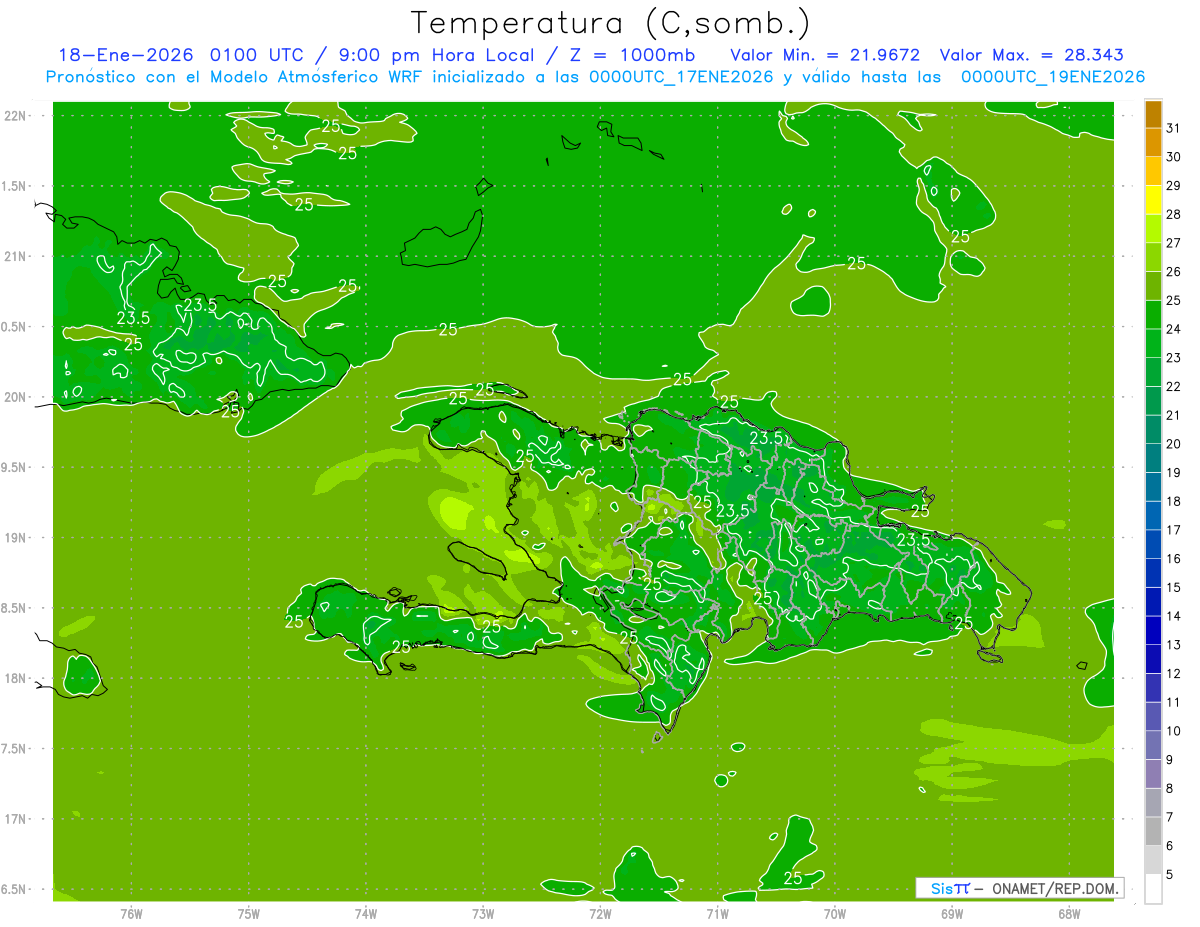Screen dimensions: 1200x927
Task: Click the colorbar tick label "31"
Action: point(1174,128)
